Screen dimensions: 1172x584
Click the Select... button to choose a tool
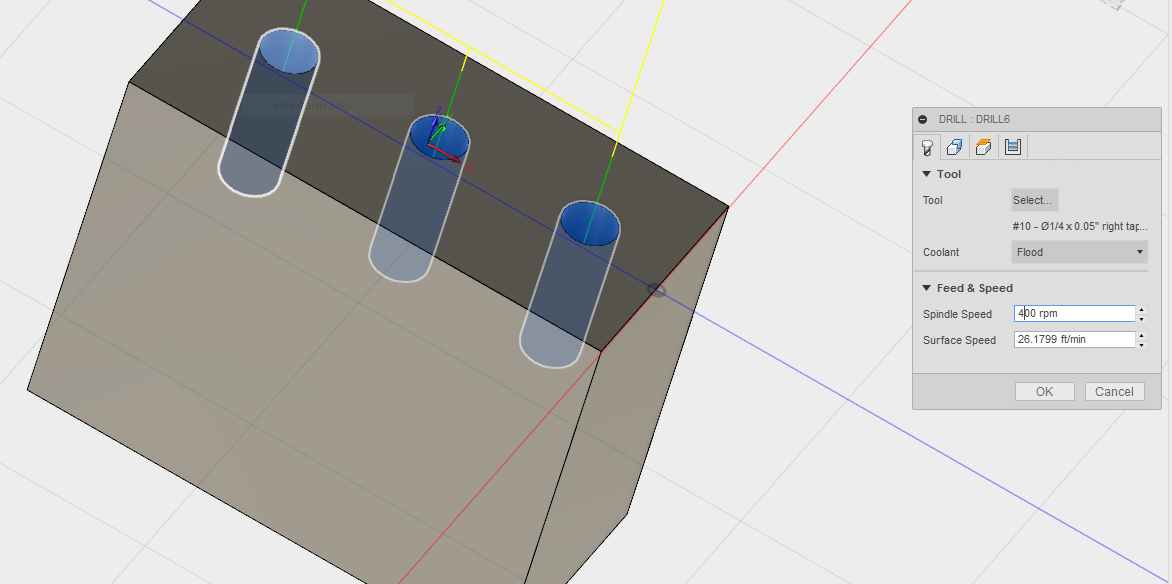tap(1033, 200)
